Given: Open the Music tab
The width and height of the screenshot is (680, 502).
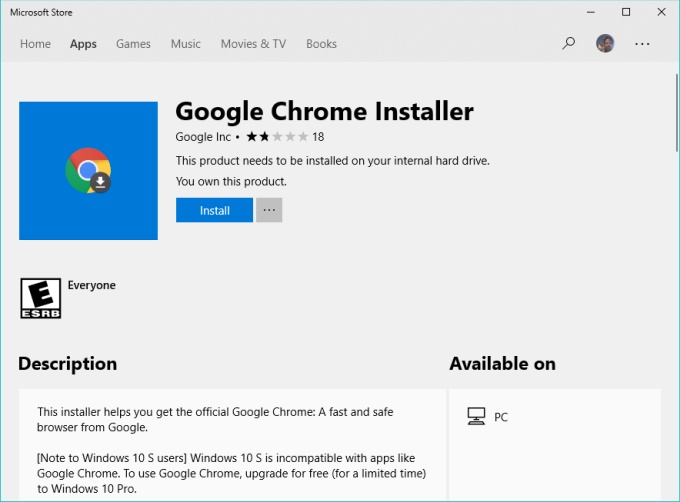Looking at the screenshot, I should pos(186,44).
